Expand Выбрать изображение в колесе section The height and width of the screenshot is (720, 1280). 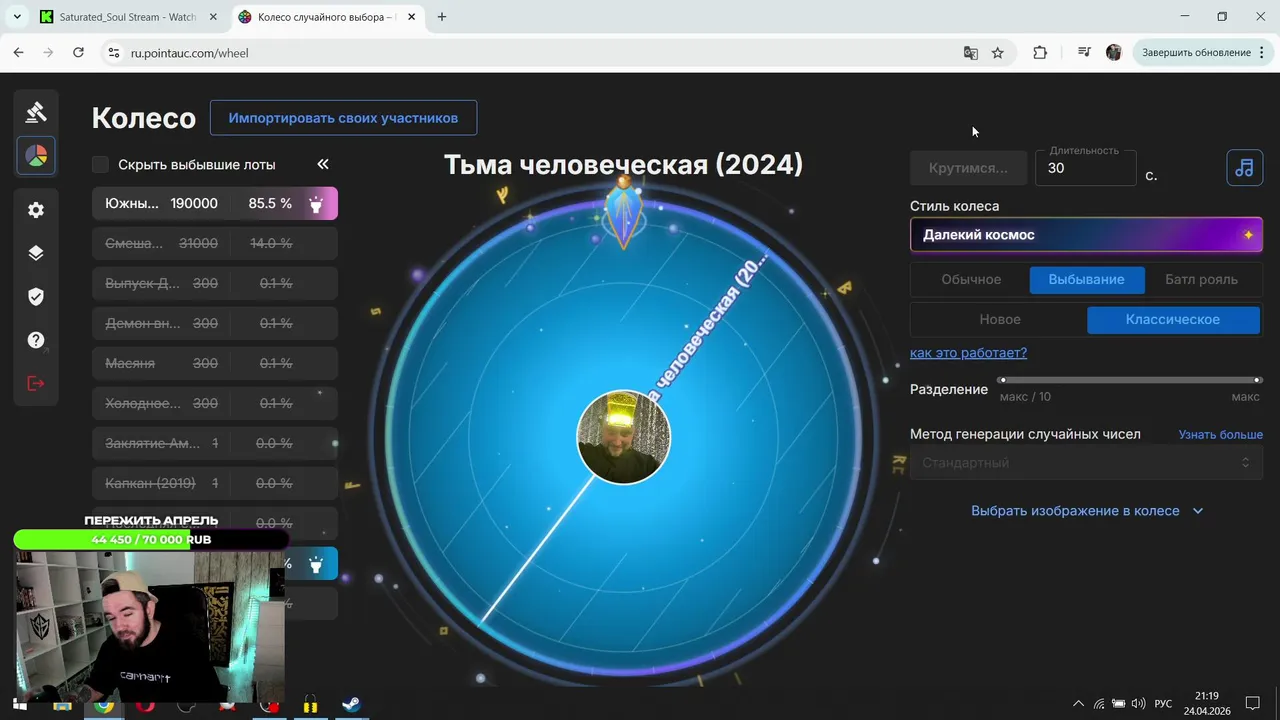click(x=1086, y=511)
